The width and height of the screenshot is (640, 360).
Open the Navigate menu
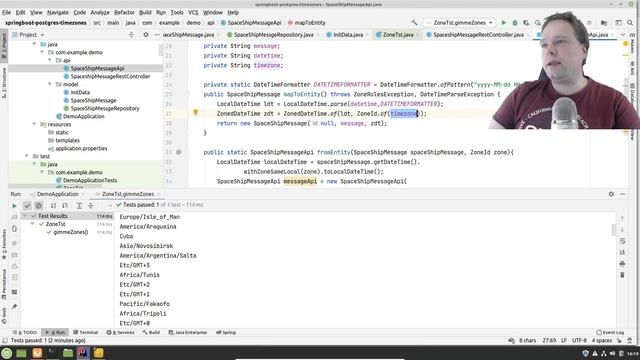click(58, 13)
